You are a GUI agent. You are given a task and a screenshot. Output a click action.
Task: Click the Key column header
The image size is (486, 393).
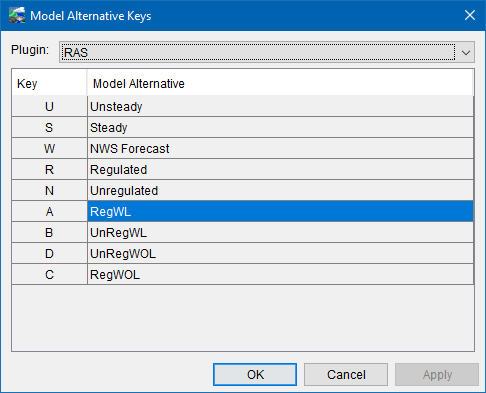49,83
